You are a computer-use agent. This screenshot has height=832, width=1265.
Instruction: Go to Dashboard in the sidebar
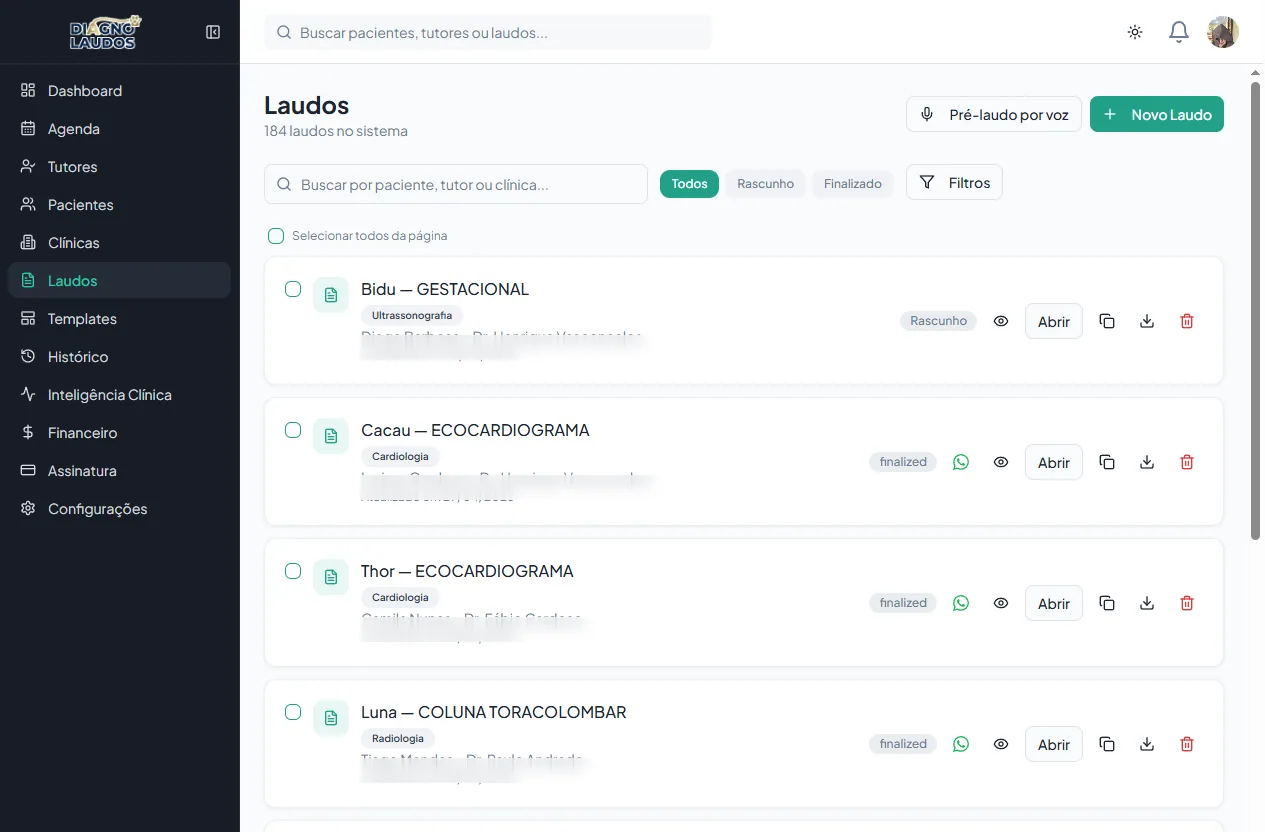tap(119, 91)
